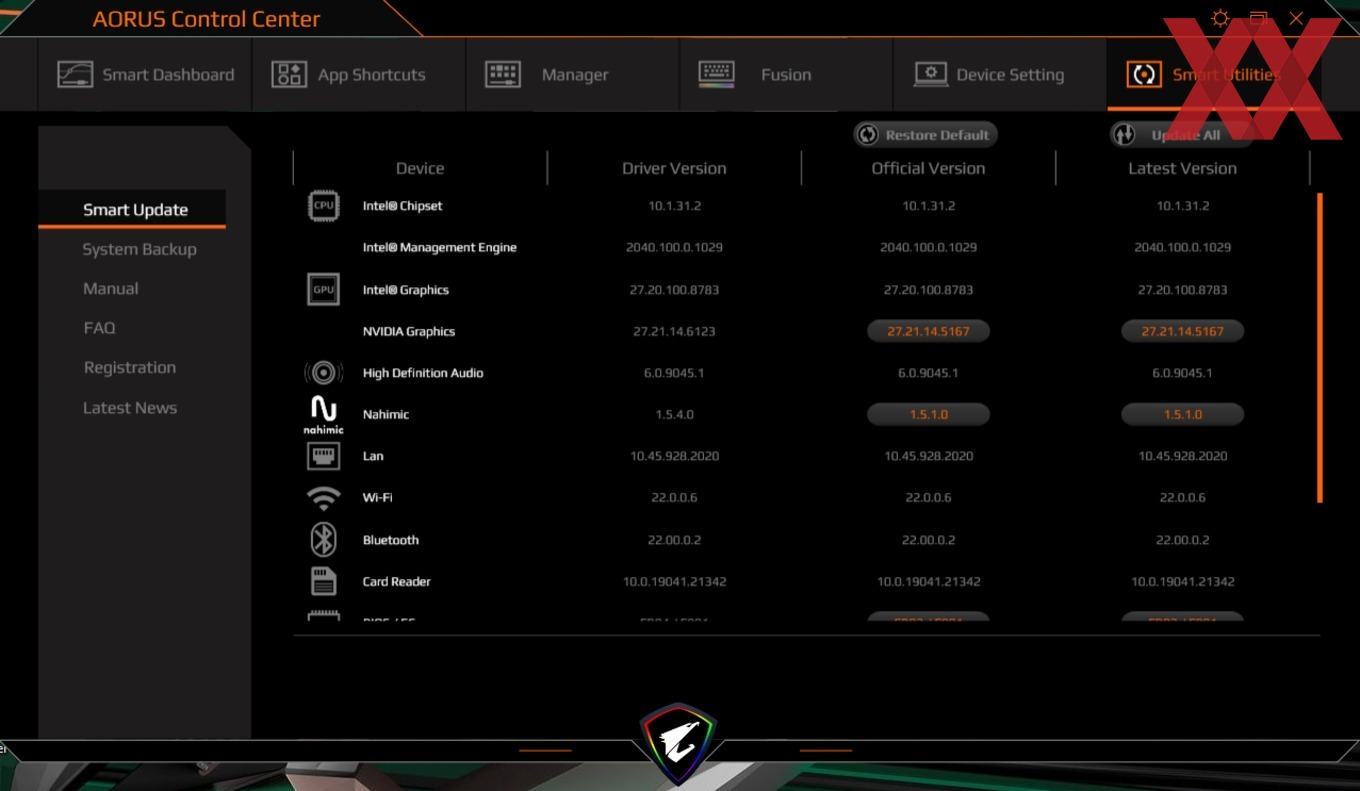The width and height of the screenshot is (1360, 791).
Task: Go to the Fusion tab
Action: [786, 75]
